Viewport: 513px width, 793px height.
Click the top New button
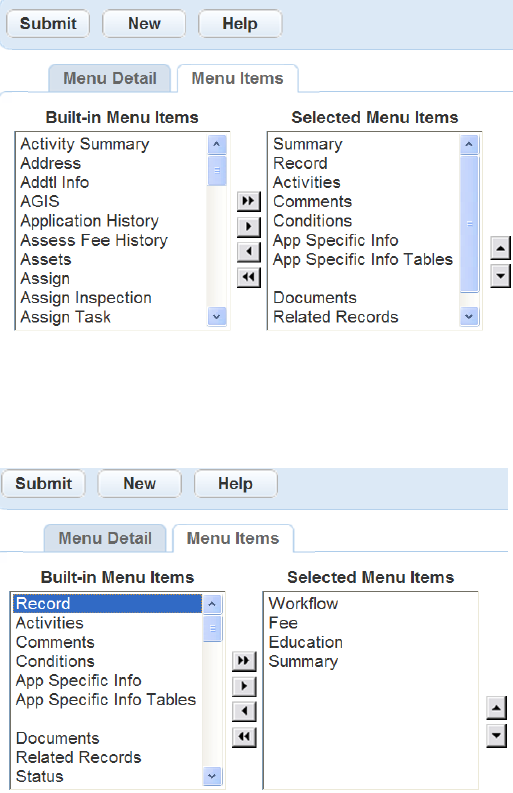[144, 23]
